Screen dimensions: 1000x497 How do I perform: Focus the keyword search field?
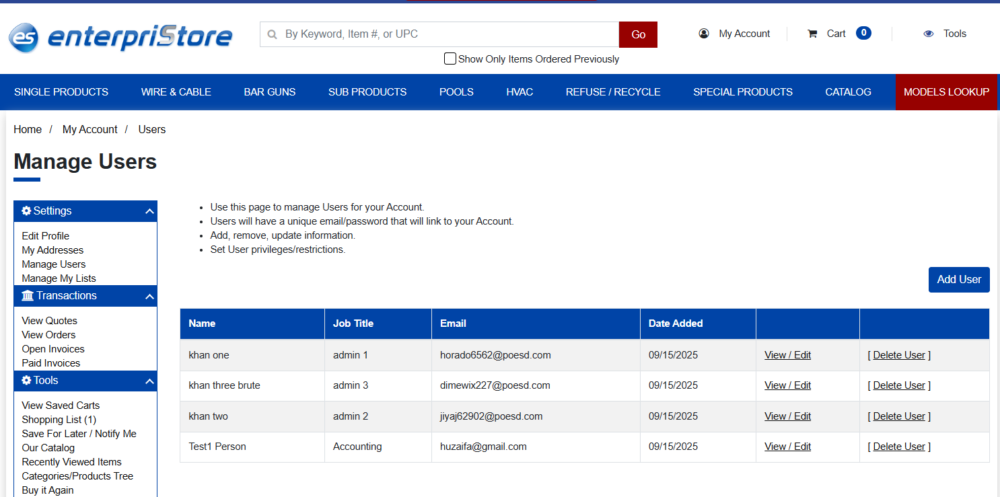439,34
